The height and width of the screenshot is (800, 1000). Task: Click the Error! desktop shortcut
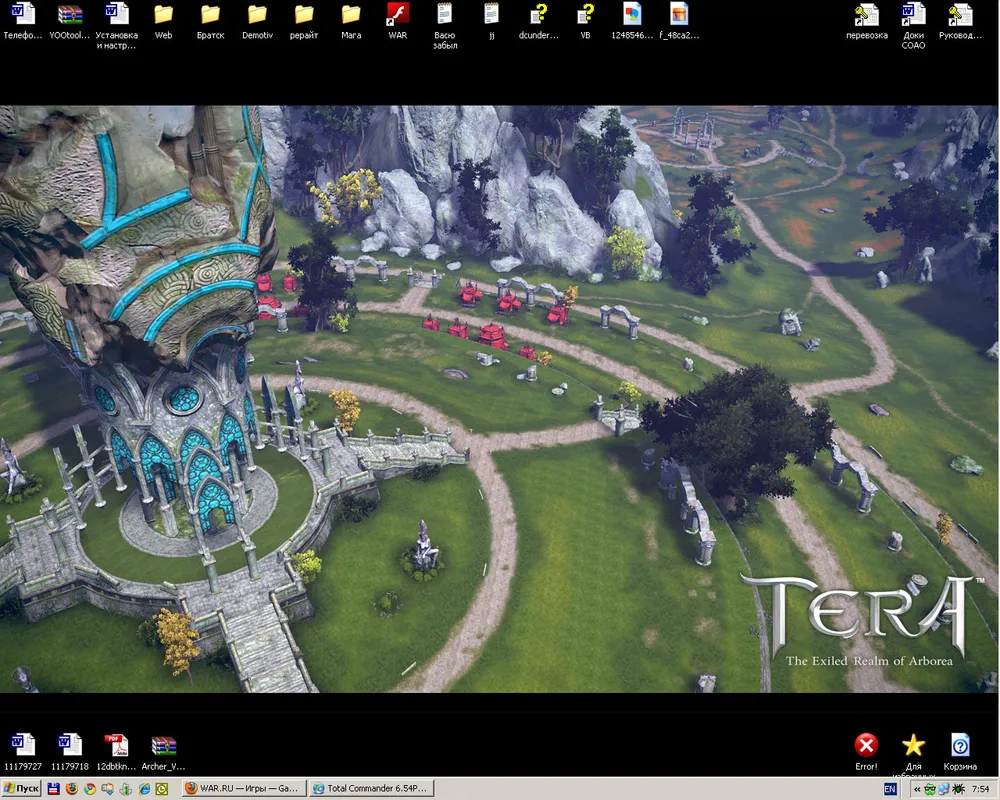click(866, 746)
